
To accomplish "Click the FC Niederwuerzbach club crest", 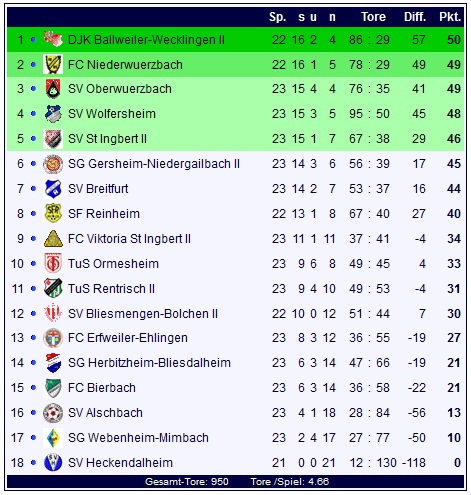I will point(53,64).
